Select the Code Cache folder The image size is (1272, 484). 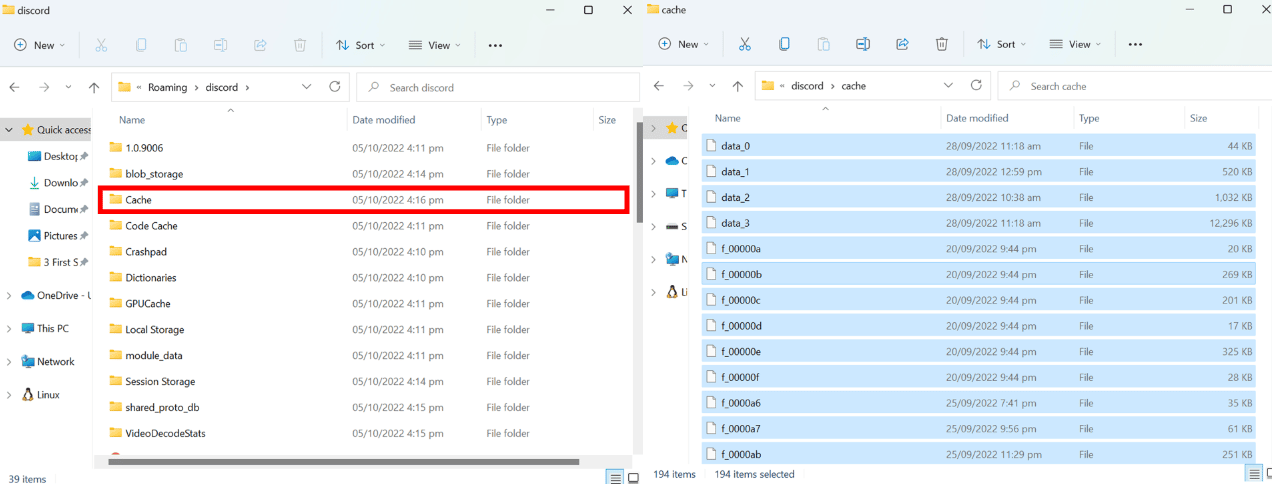coord(363,226)
